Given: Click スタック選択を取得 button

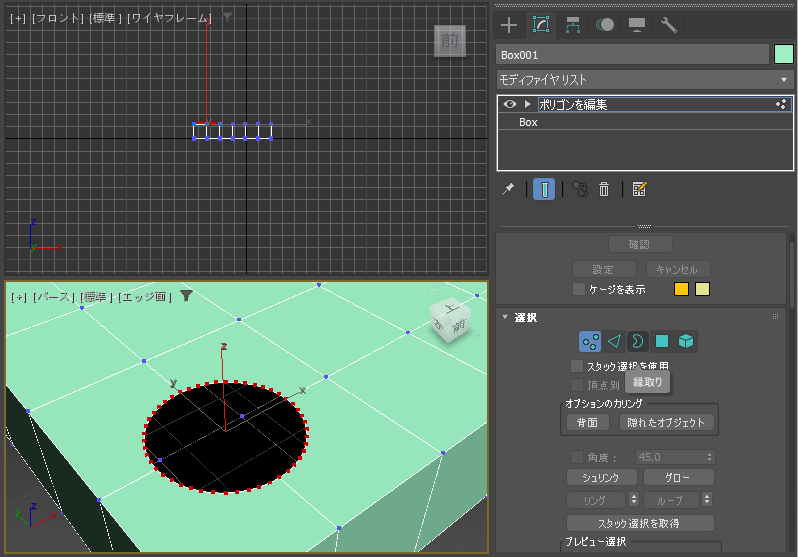Looking at the screenshot, I should click(x=640, y=523).
